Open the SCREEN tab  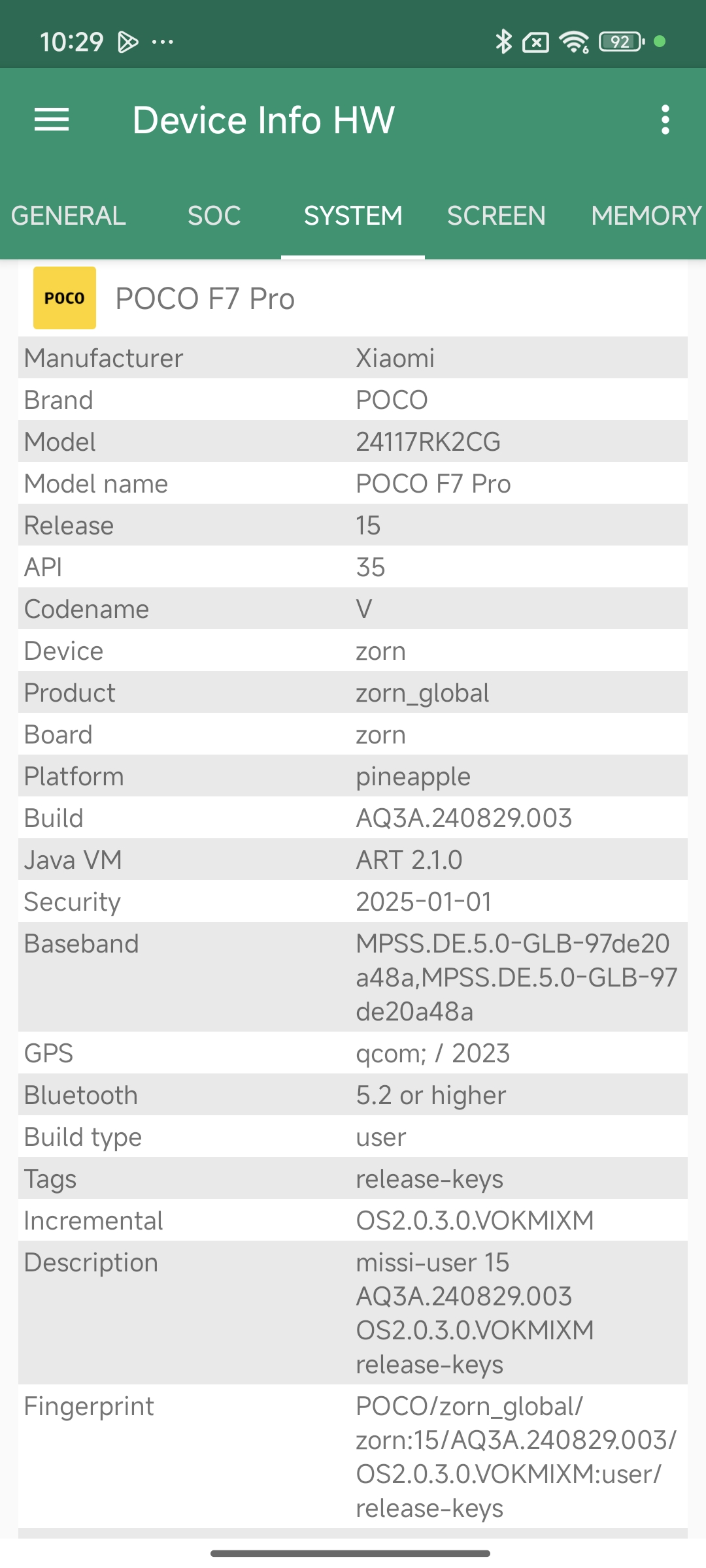[496, 216]
